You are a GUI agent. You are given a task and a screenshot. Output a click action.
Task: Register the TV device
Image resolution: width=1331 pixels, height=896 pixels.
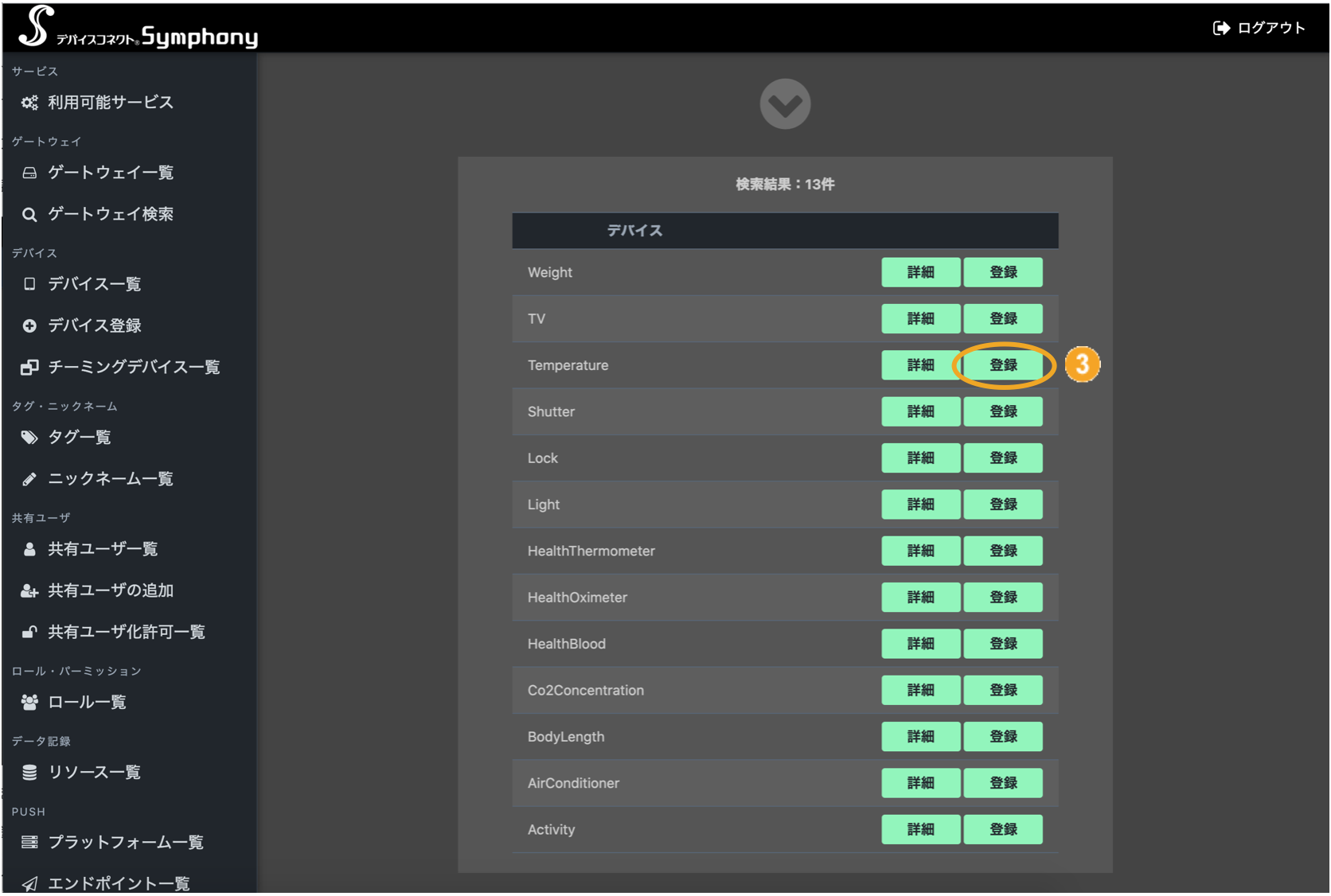1003,318
